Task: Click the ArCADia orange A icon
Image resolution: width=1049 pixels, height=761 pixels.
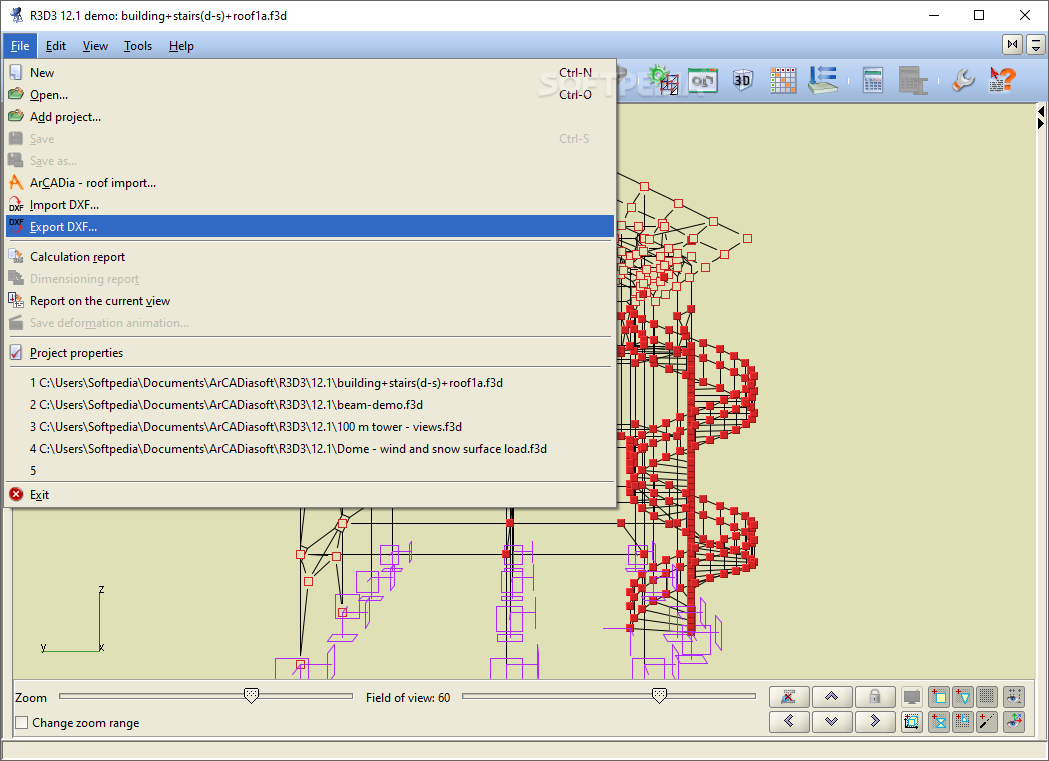Action: (x=16, y=182)
